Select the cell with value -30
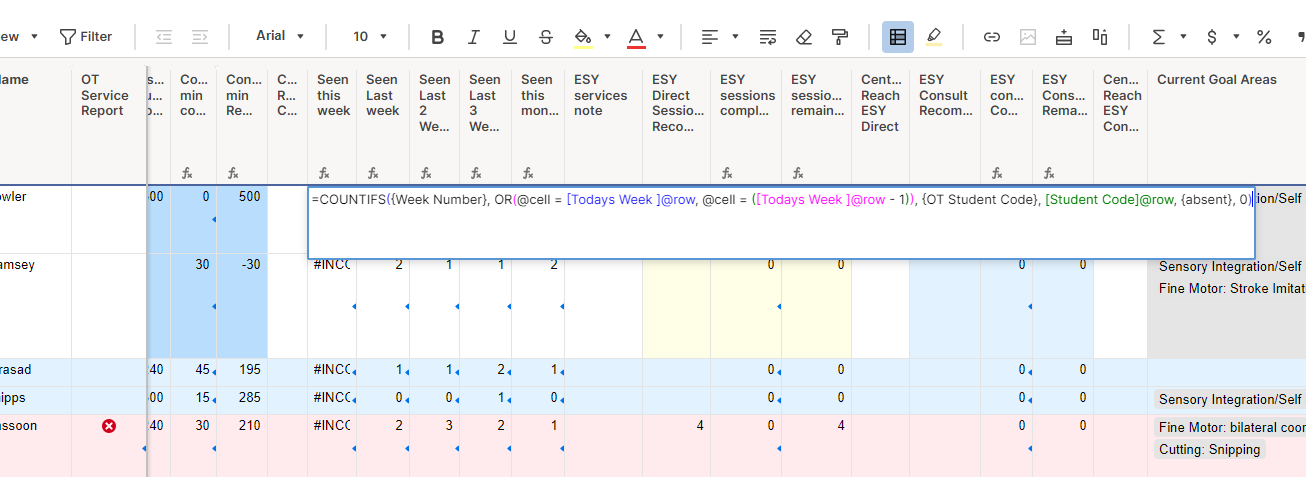 pyautogui.click(x=242, y=306)
